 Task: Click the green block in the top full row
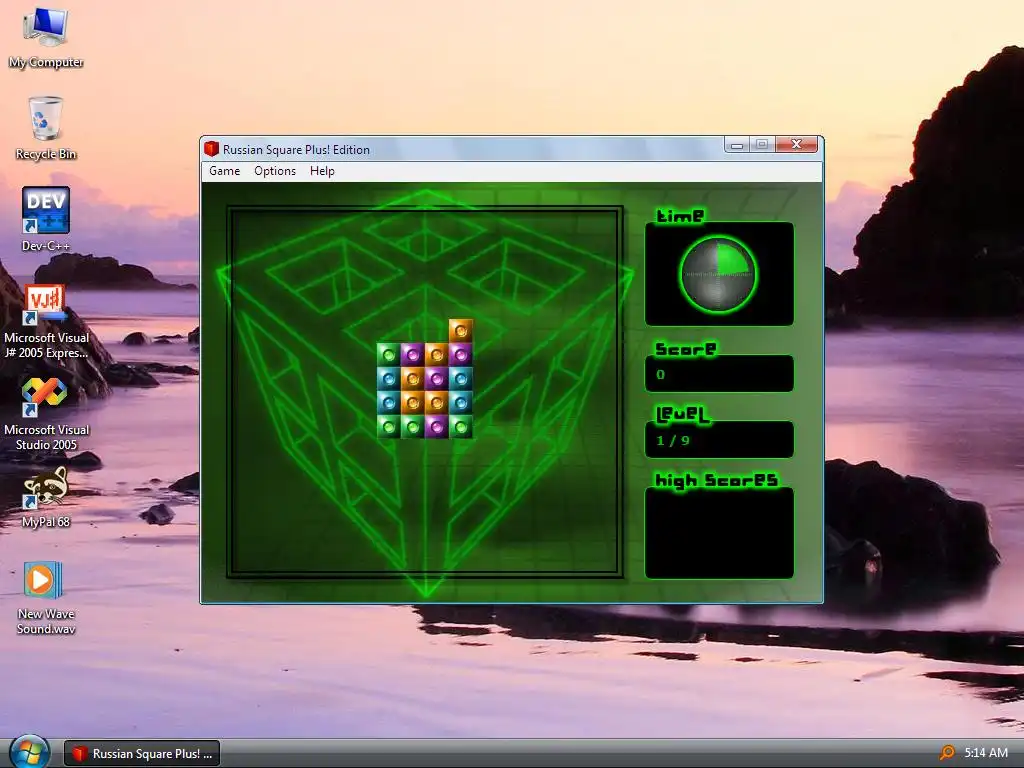tap(389, 355)
